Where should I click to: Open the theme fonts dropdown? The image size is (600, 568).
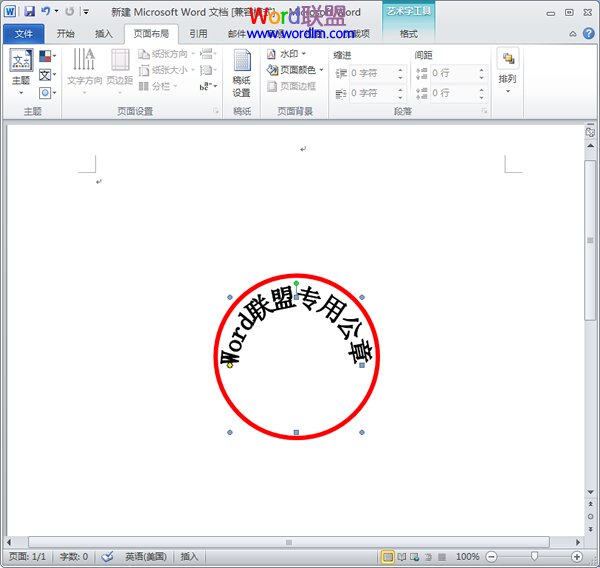coord(47,74)
